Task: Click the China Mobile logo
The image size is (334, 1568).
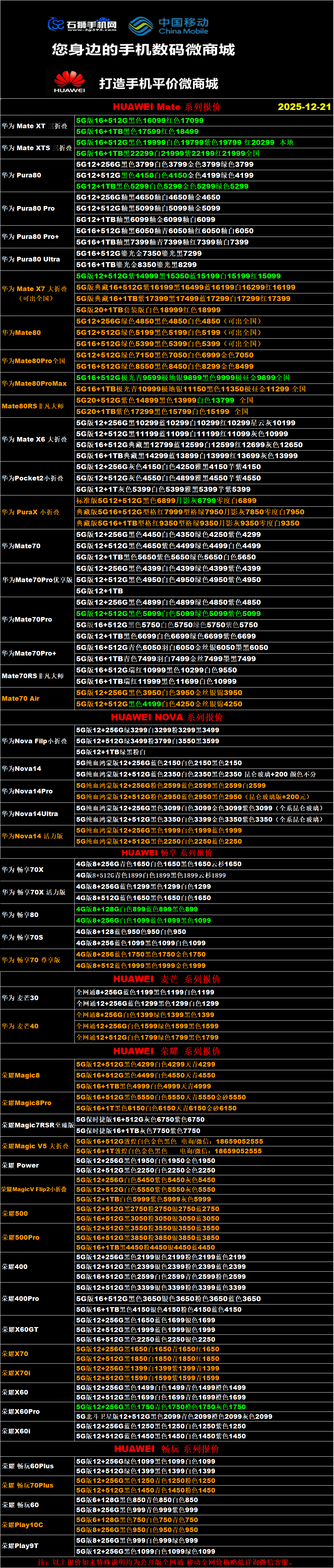Action: (168, 26)
